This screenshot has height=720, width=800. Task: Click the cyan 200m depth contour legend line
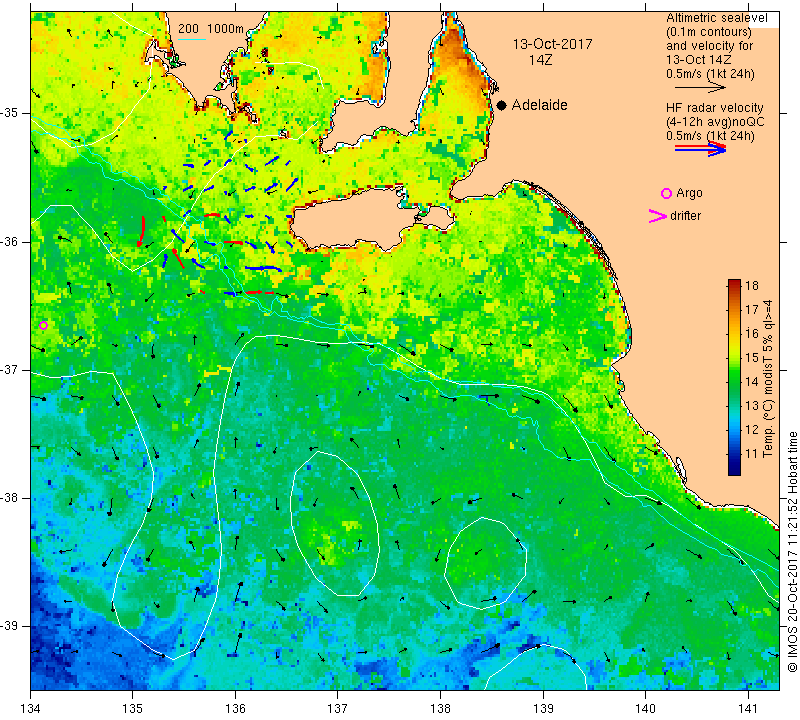pyautogui.click(x=192, y=39)
